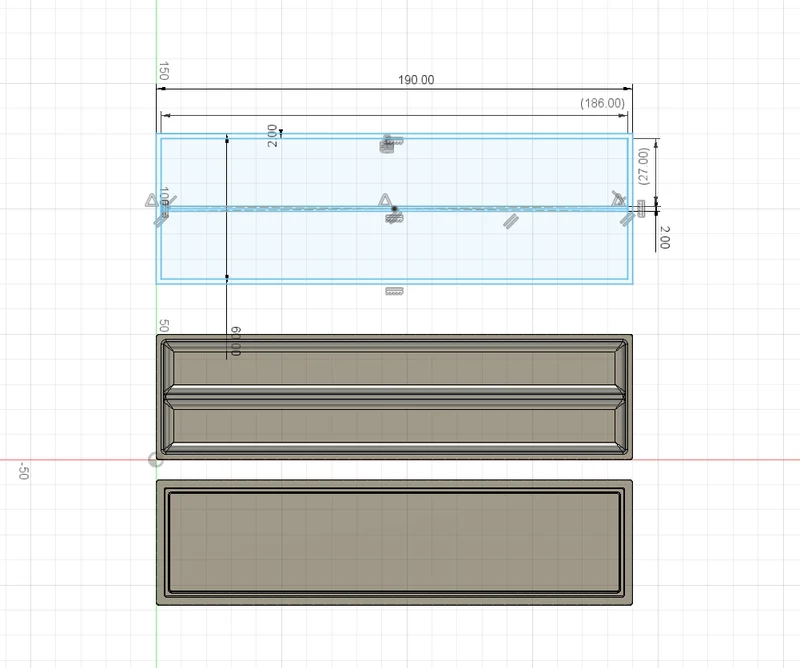Click the (27.00) reference dimension
The width and height of the screenshot is (800, 668).
pyautogui.click(x=643, y=166)
